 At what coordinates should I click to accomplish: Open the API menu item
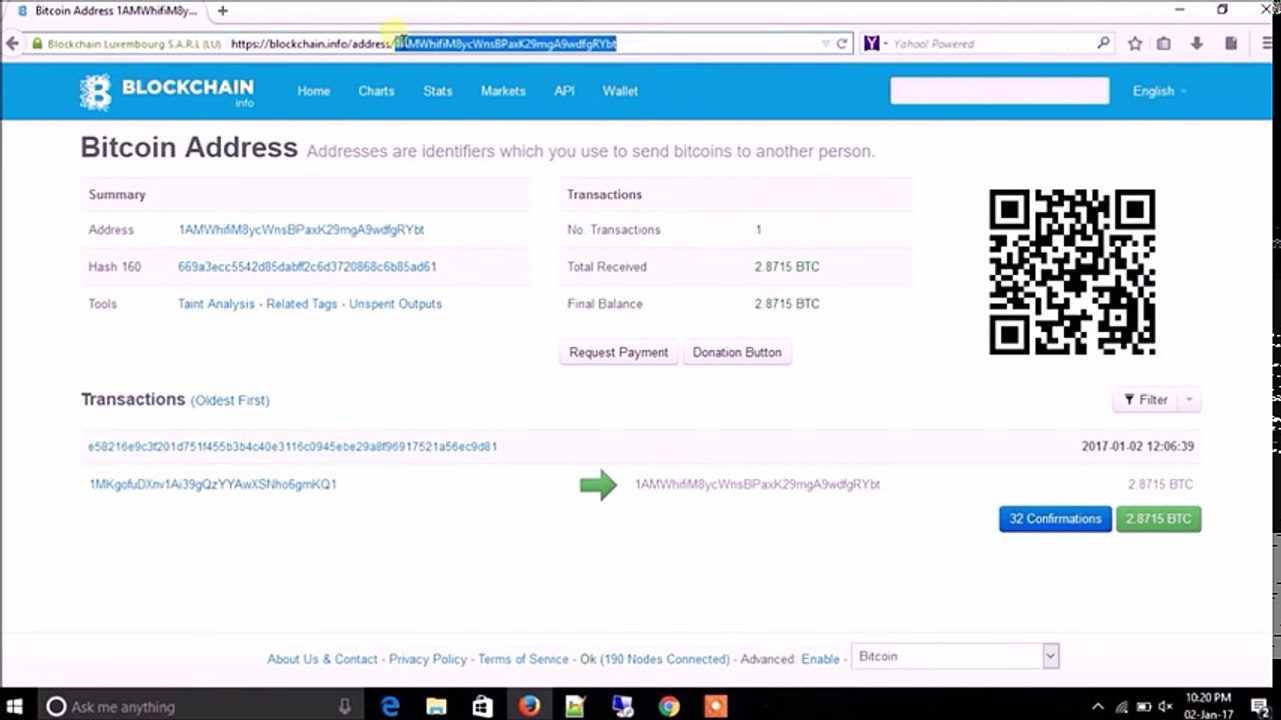click(x=564, y=91)
